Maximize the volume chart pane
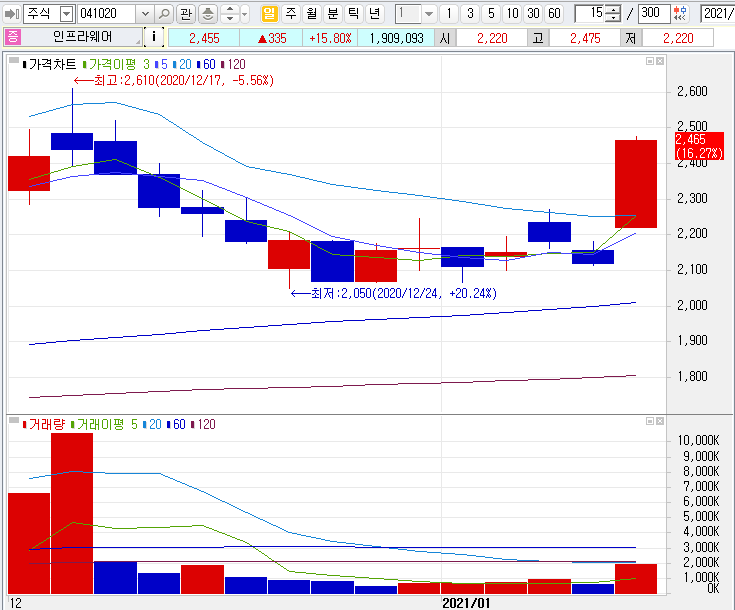The height and width of the screenshot is (610, 735). [650, 421]
